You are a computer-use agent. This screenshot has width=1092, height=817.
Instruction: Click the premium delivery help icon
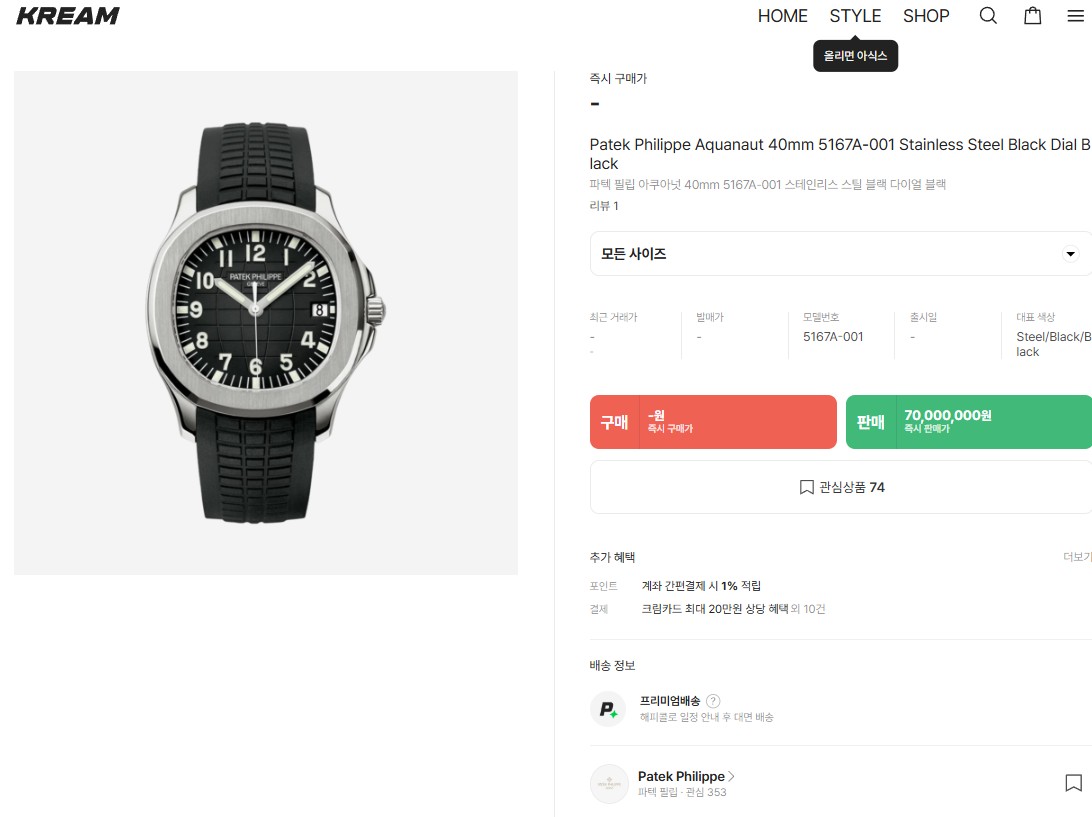click(713, 701)
